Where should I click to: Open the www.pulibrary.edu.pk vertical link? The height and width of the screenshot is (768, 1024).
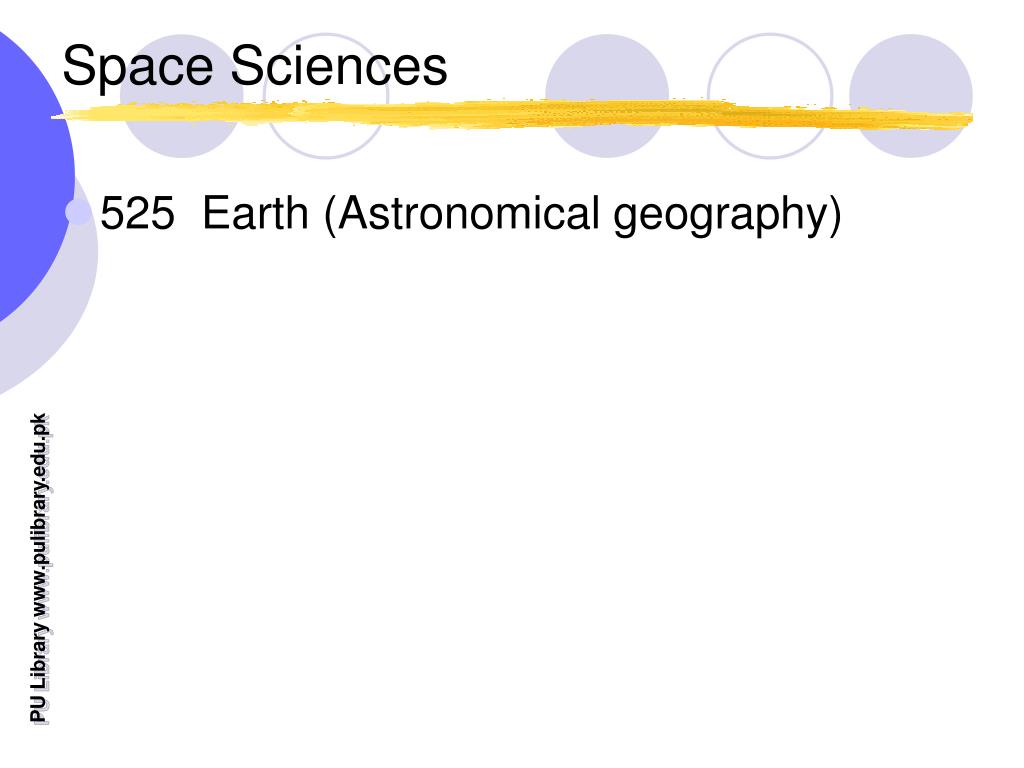point(40,516)
